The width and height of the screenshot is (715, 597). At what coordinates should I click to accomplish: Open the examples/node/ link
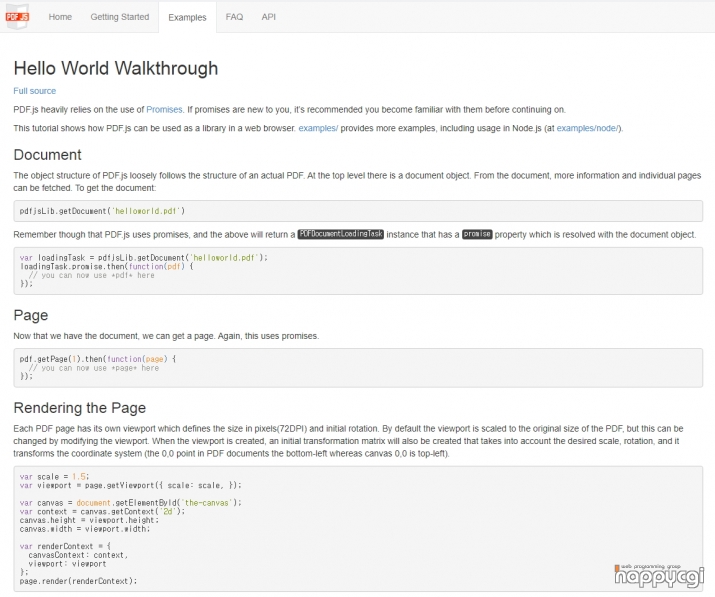pos(587,128)
